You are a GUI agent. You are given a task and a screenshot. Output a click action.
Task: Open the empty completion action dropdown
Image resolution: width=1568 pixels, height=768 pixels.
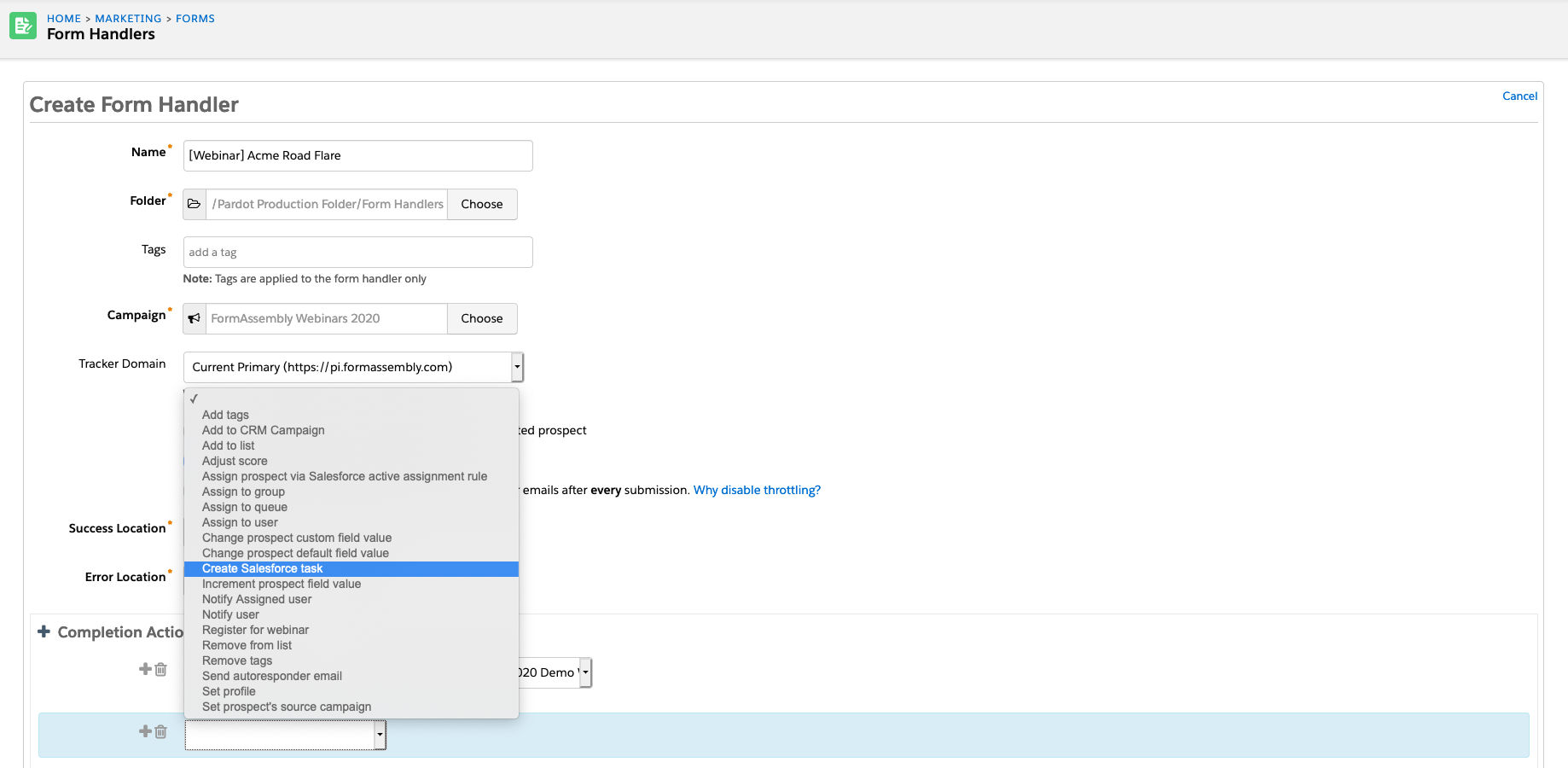pos(286,735)
